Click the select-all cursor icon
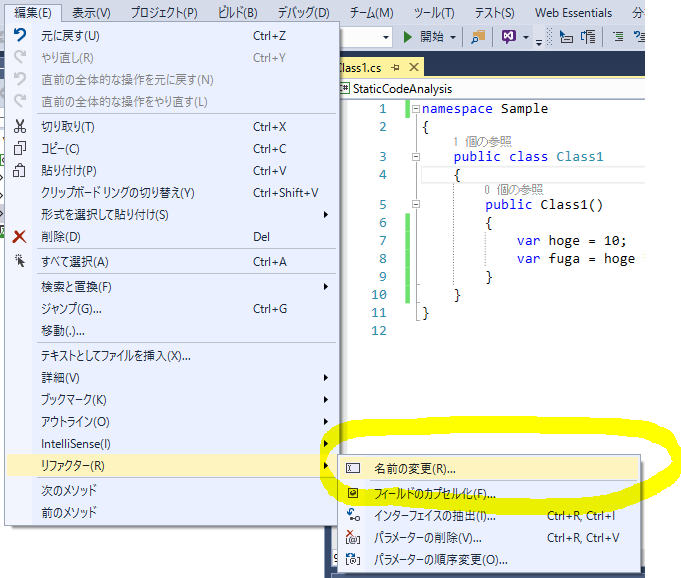The width and height of the screenshot is (681, 578). point(20,261)
